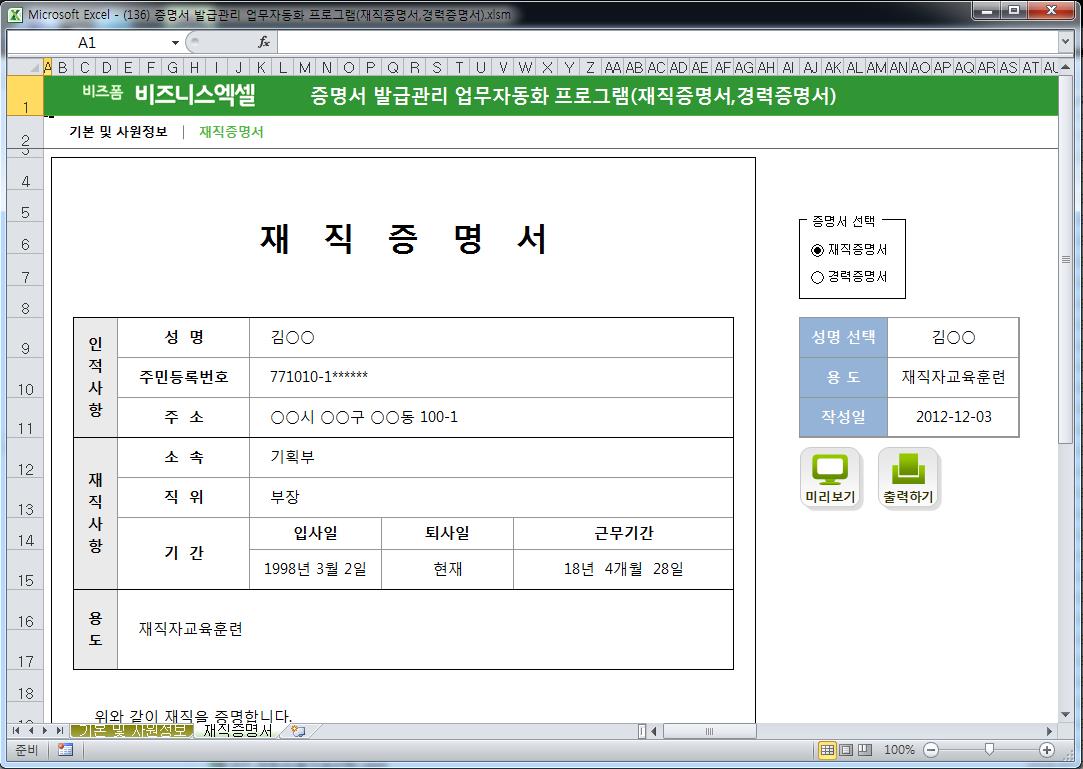Click the vertical scroll down arrow
Image resolution: width=1083 pixels, height=769 pixels.
coord(1065,714)
